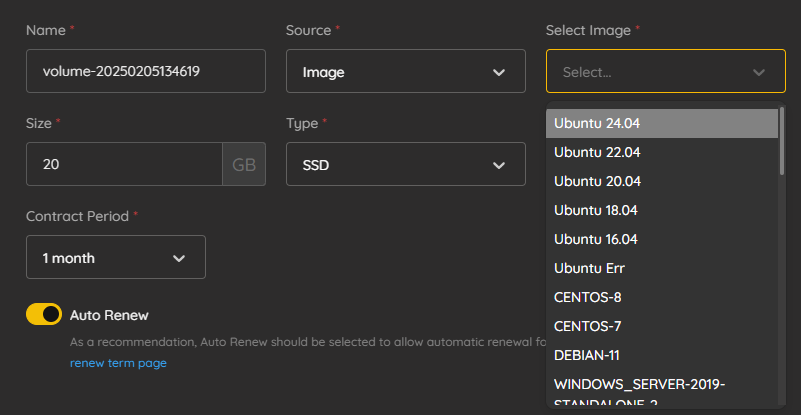Pick CENTOS-7 from the list
The width and height of the screenshot is (801, 415).
662,326
